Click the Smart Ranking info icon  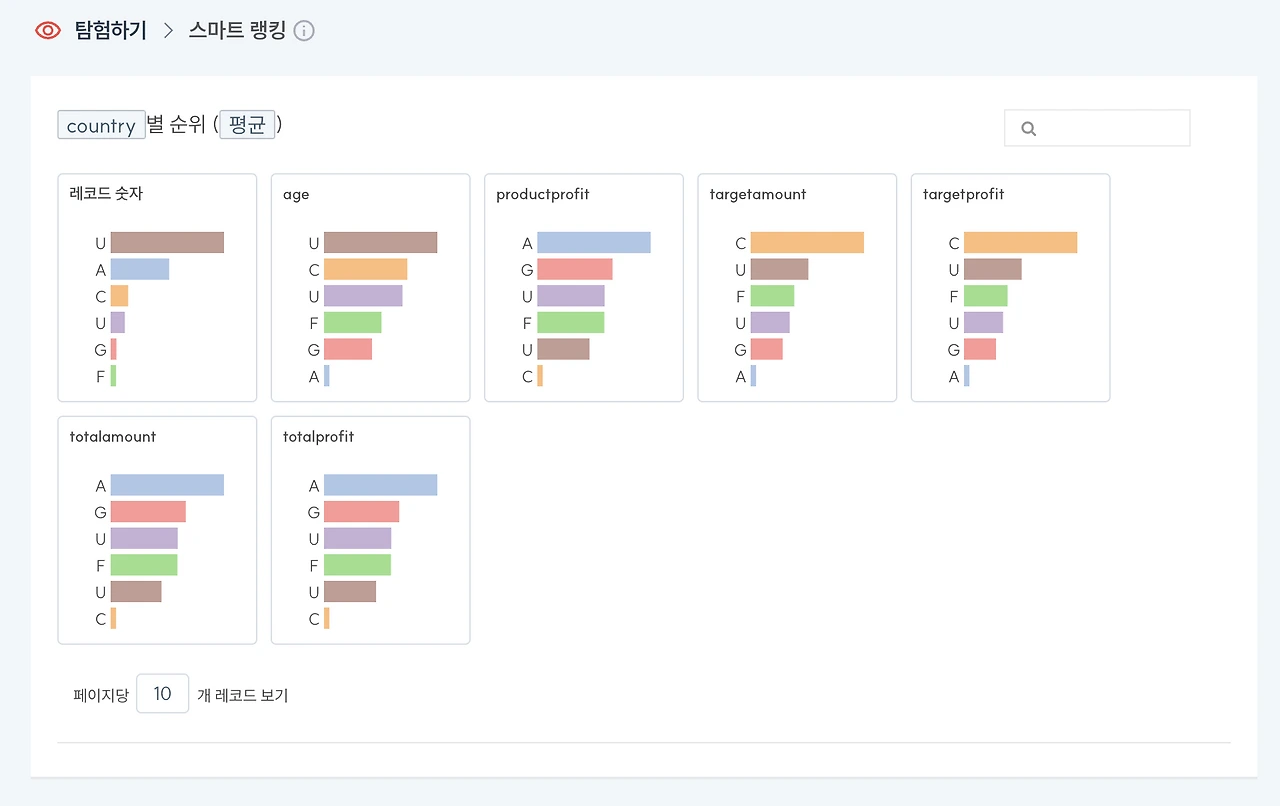click(304, 31)
